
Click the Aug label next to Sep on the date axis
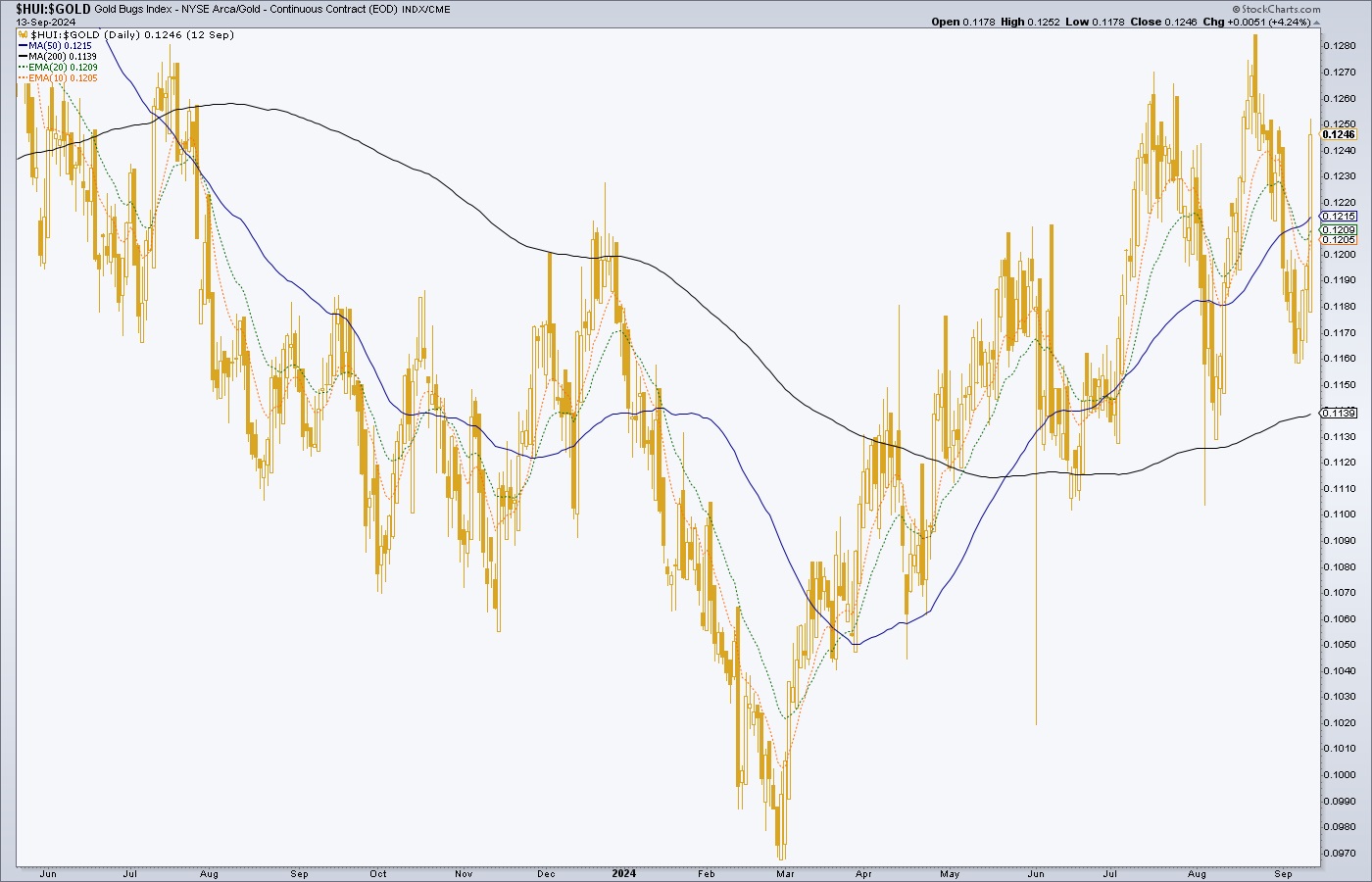[209, 873]
